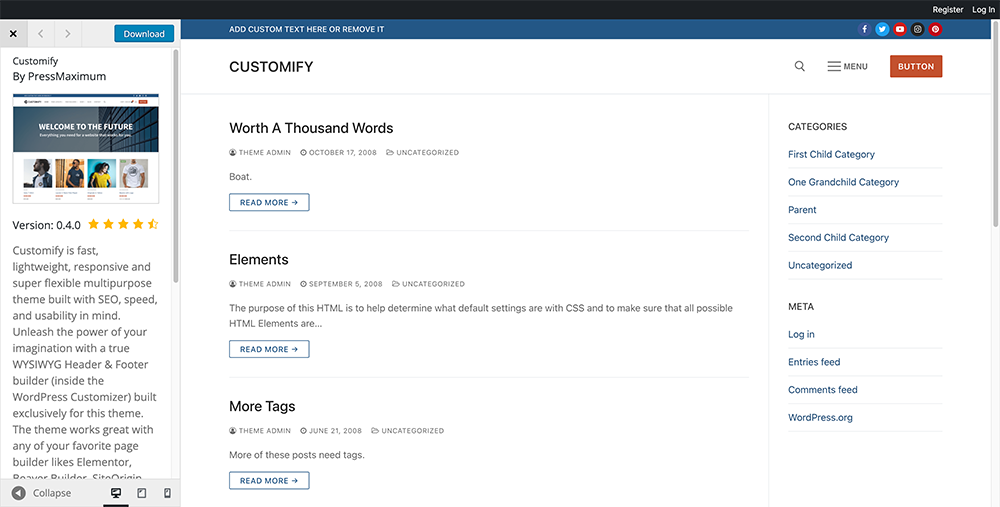1000x507 pixels.
Task: Open the Customify theme screenshot thumbnail
Action: tap(86, 149)
